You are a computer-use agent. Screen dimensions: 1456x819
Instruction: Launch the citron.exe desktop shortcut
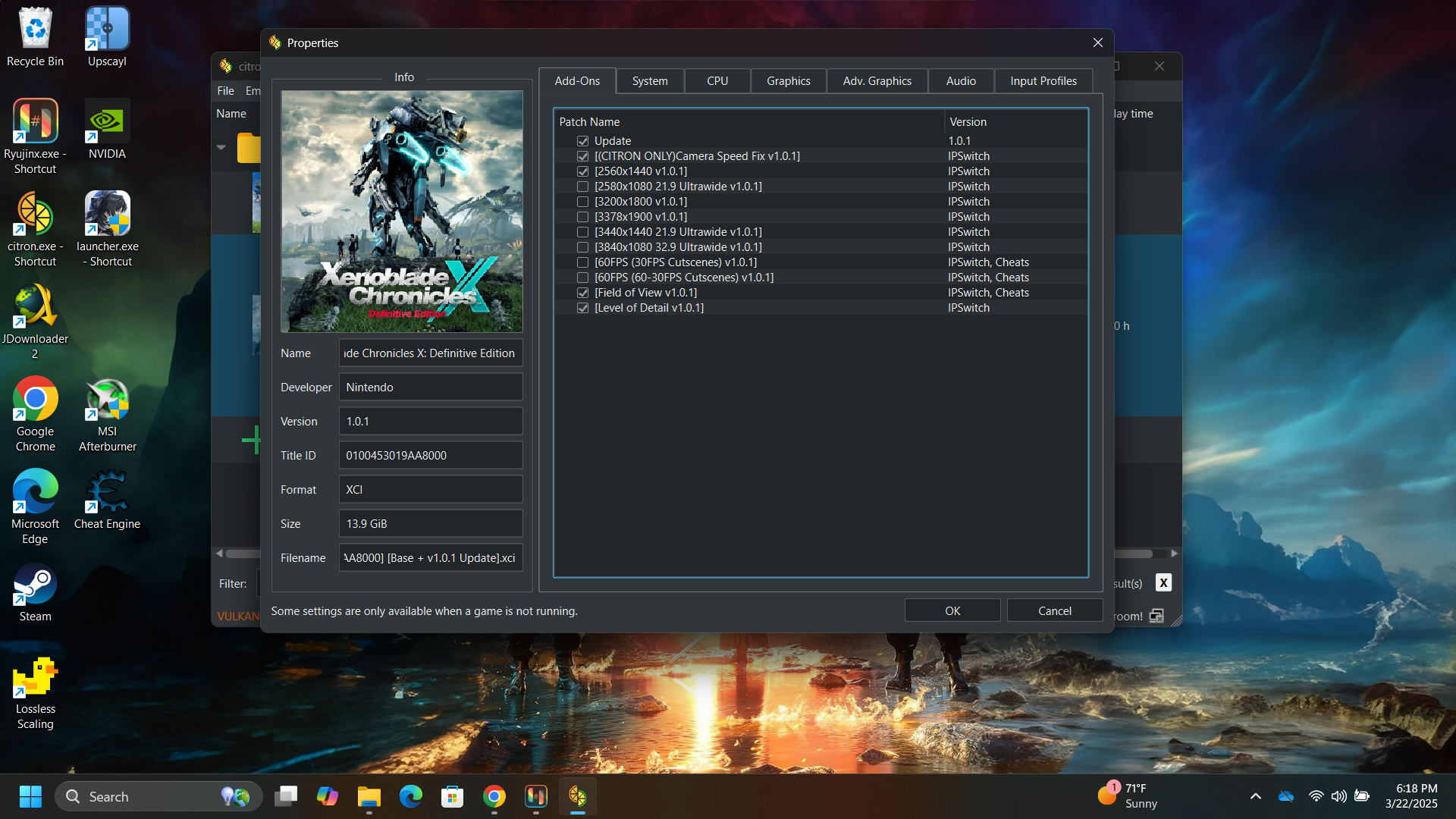tap(35, 229)
